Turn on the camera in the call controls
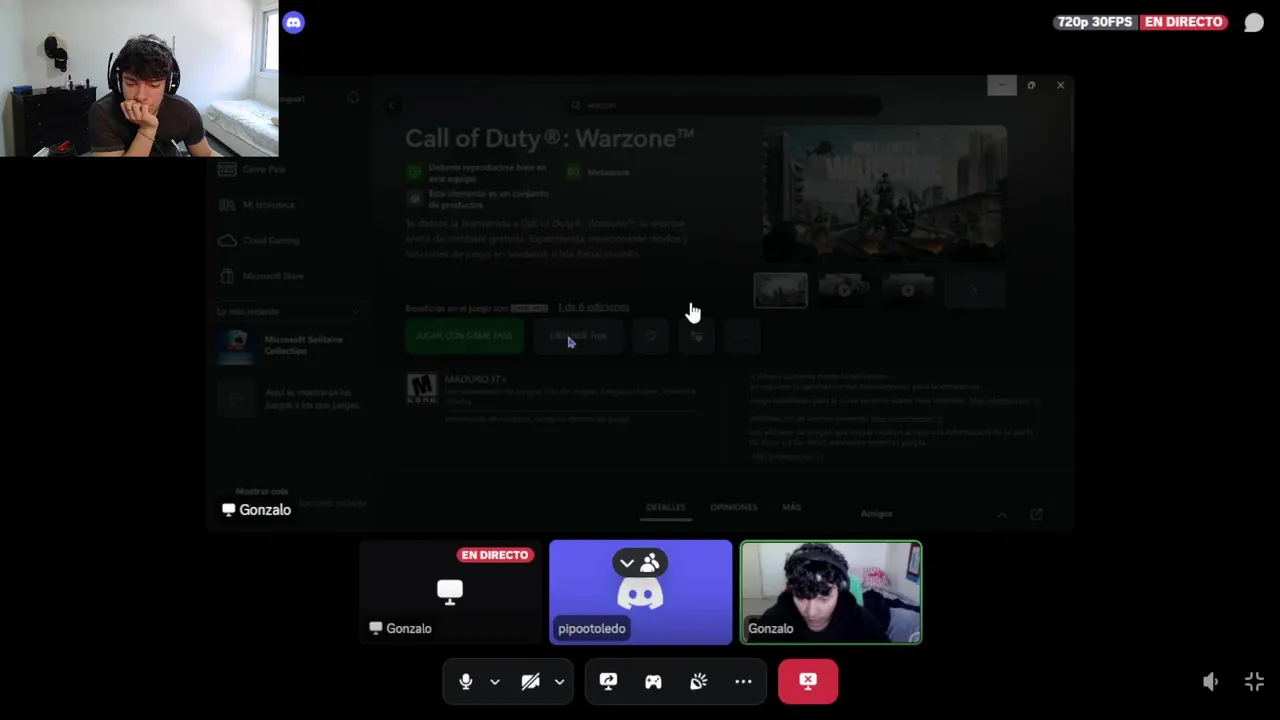The image size is (1280, 720). pos(530,681)
